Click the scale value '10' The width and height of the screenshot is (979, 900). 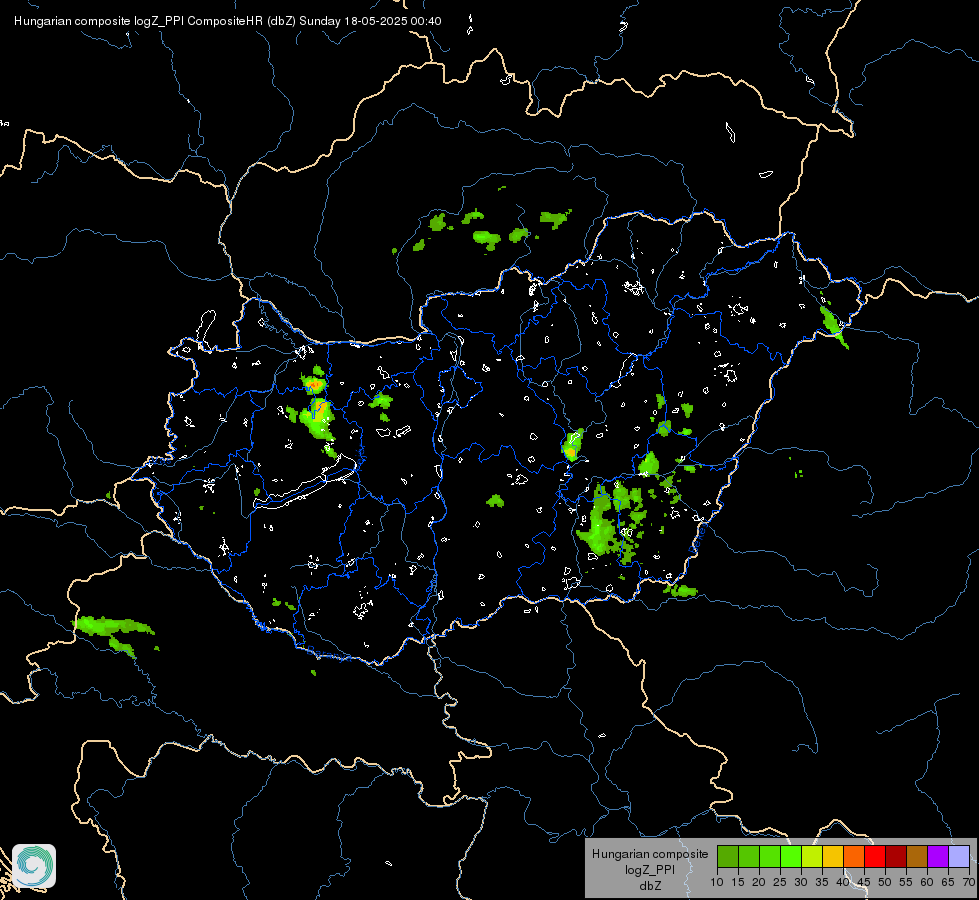coord(717,883)
